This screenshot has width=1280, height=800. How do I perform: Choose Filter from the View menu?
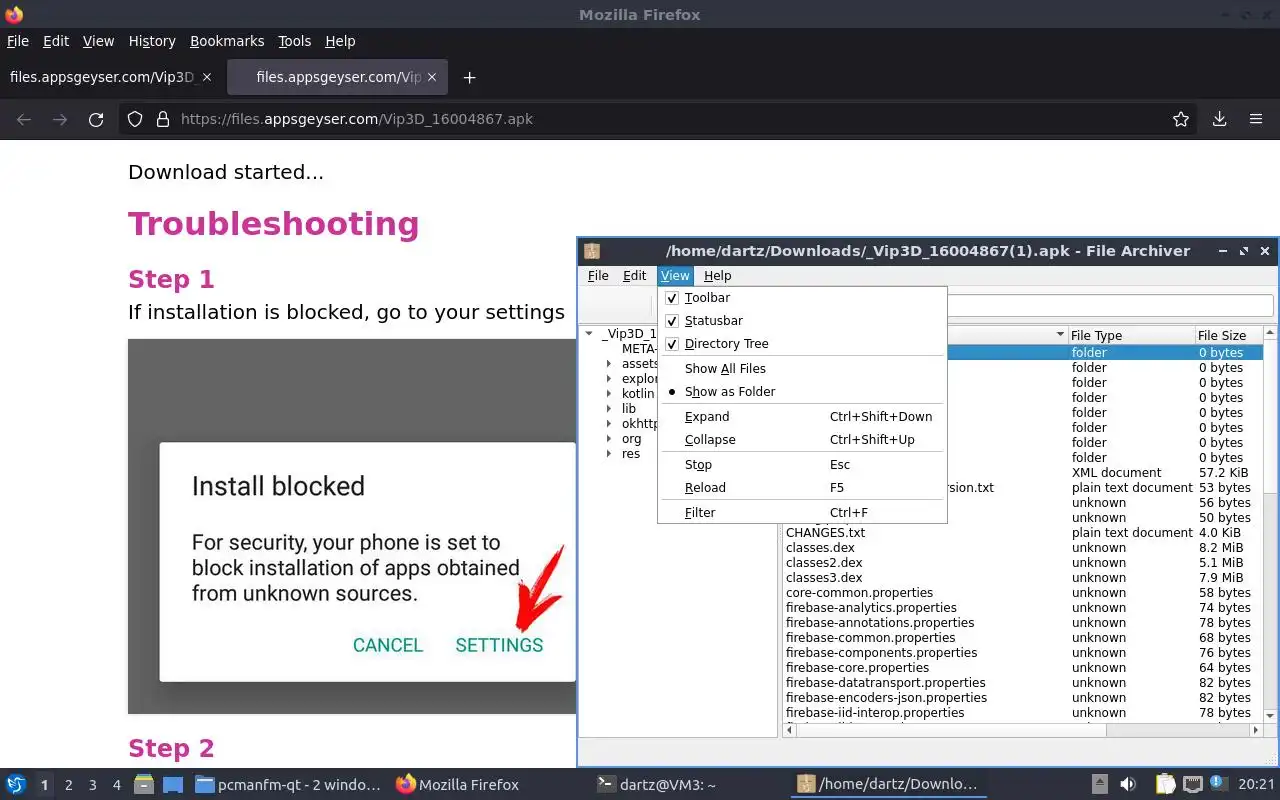click(x=802, y=513)
